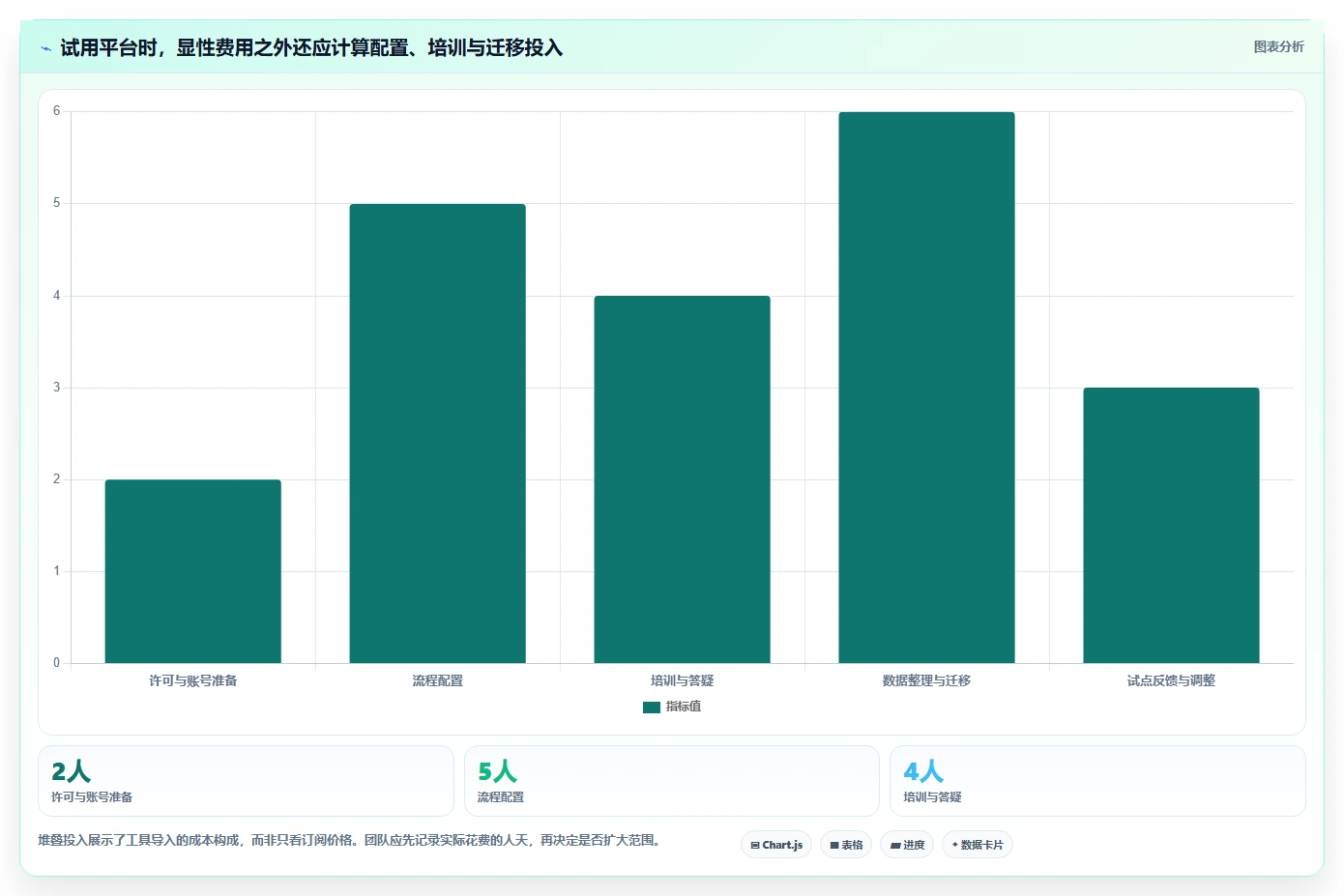Select the 数据整理与迁移 bar
Screen dimensions: 1344x896
[926, 388]
